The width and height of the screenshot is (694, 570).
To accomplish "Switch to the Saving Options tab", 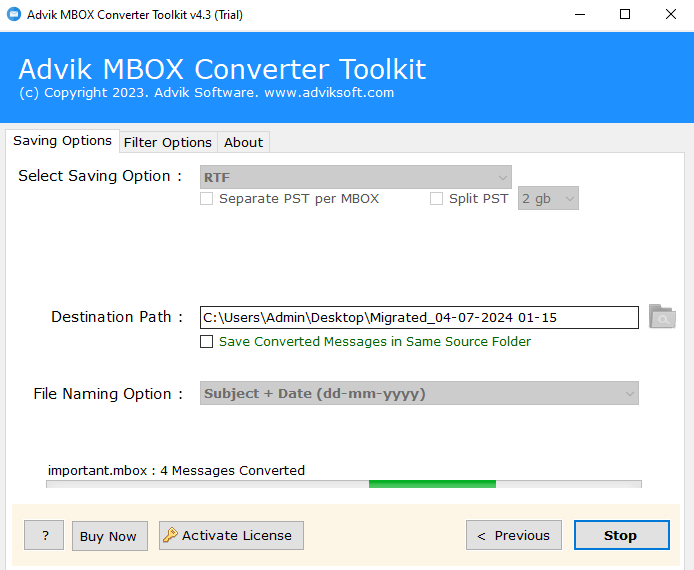I will tap(62, 141).
